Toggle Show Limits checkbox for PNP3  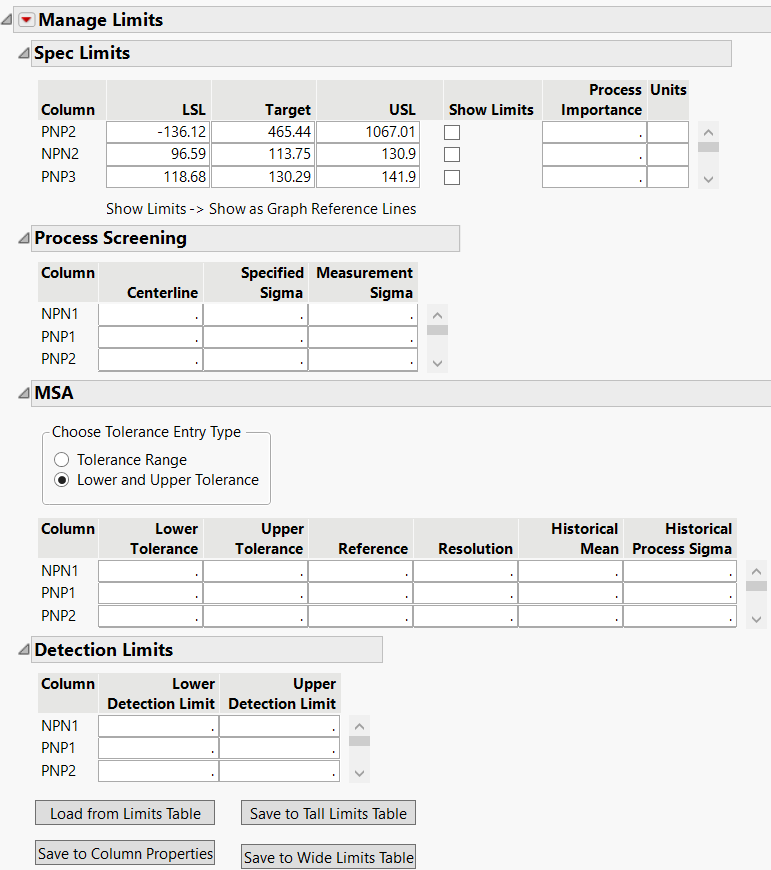pos(452,177)
